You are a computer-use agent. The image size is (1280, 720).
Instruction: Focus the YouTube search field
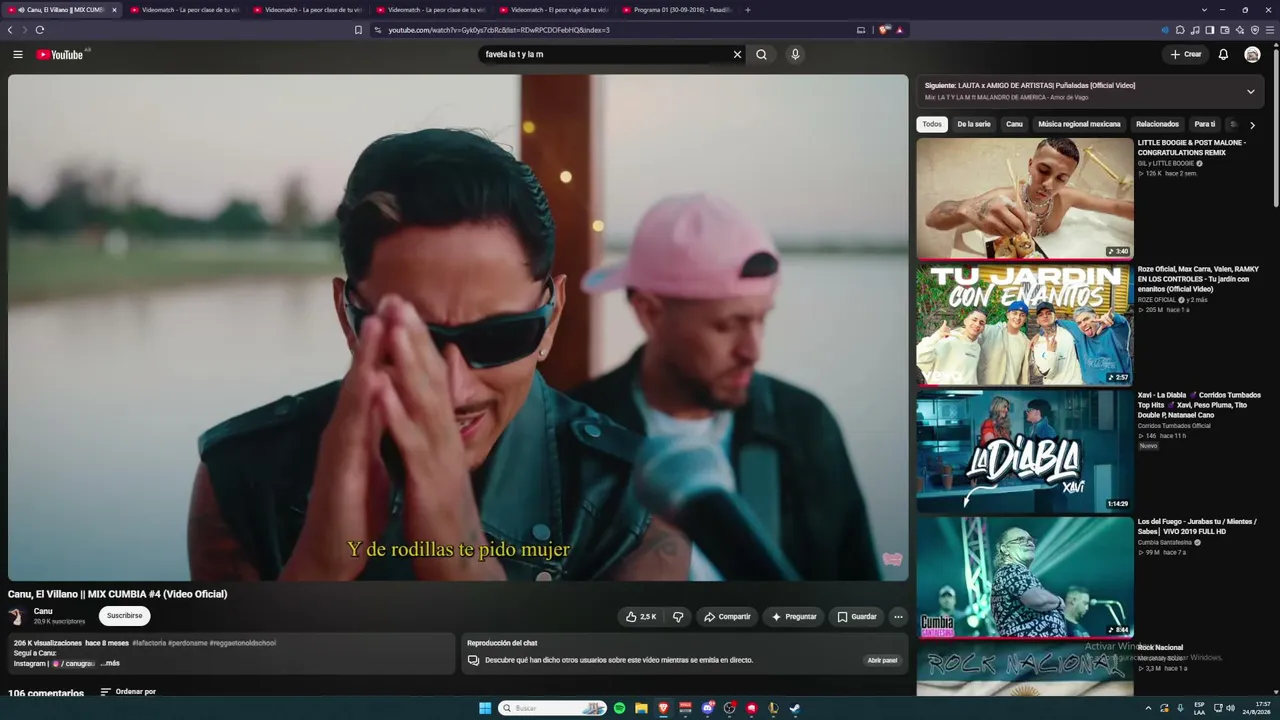pos(605,55)
